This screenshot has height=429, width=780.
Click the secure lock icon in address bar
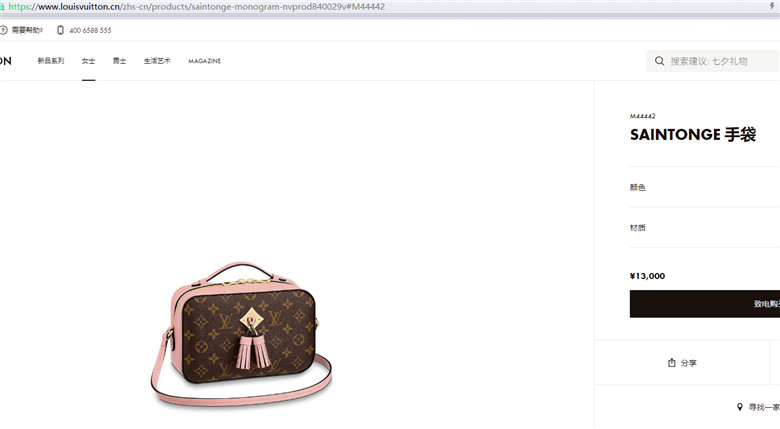2,6
